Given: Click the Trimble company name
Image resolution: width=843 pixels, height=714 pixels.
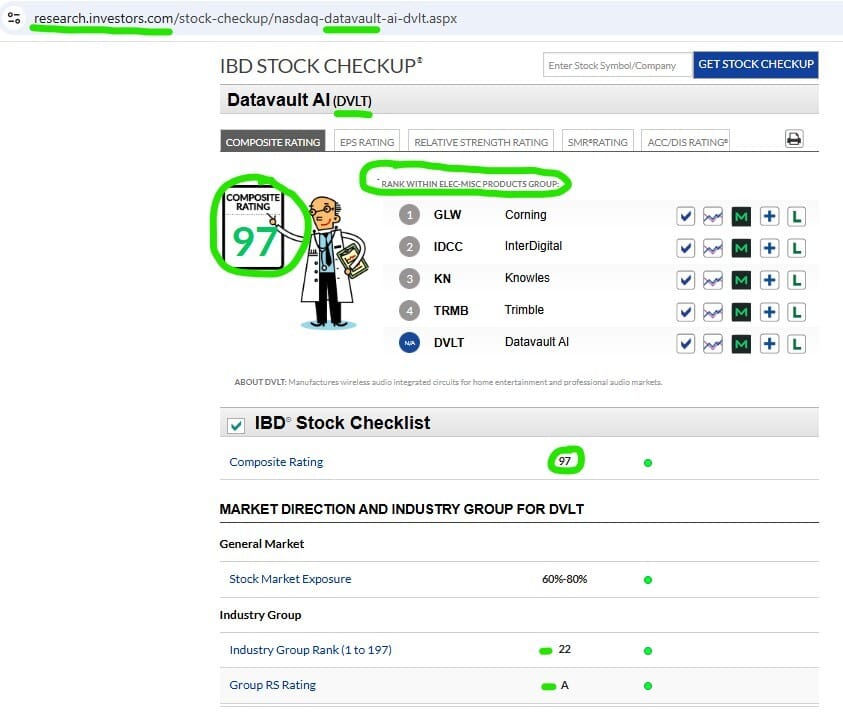Looking at the screenshot, I should pos(524,310).
